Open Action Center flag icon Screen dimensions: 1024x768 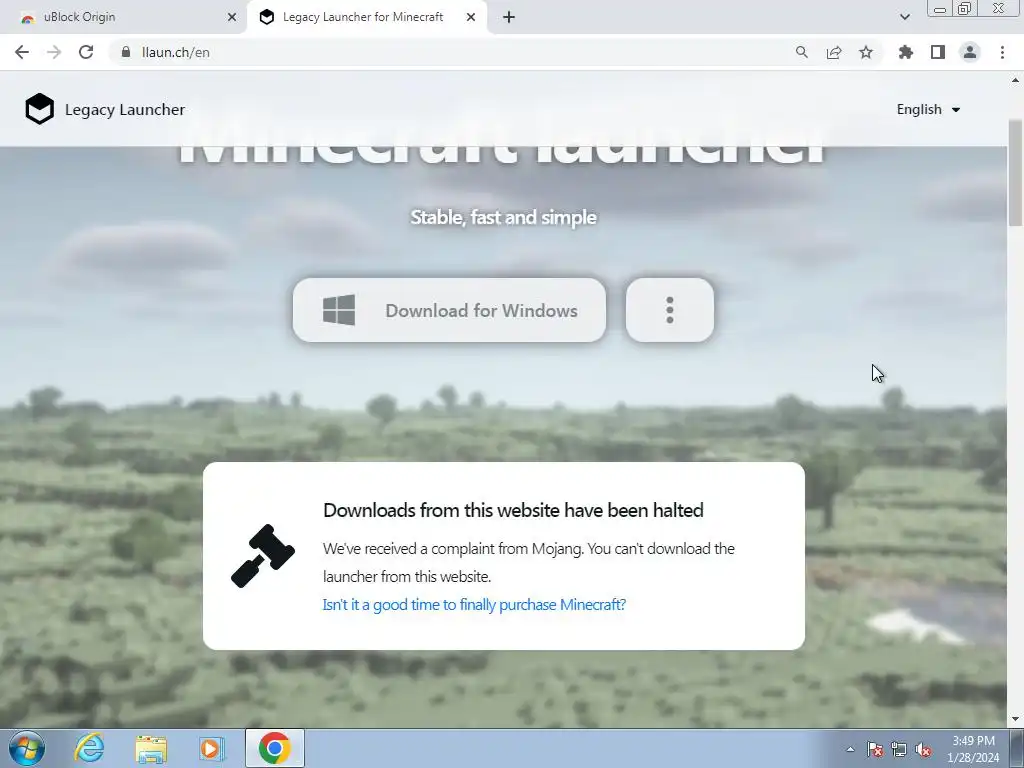[x=874, y=749]
